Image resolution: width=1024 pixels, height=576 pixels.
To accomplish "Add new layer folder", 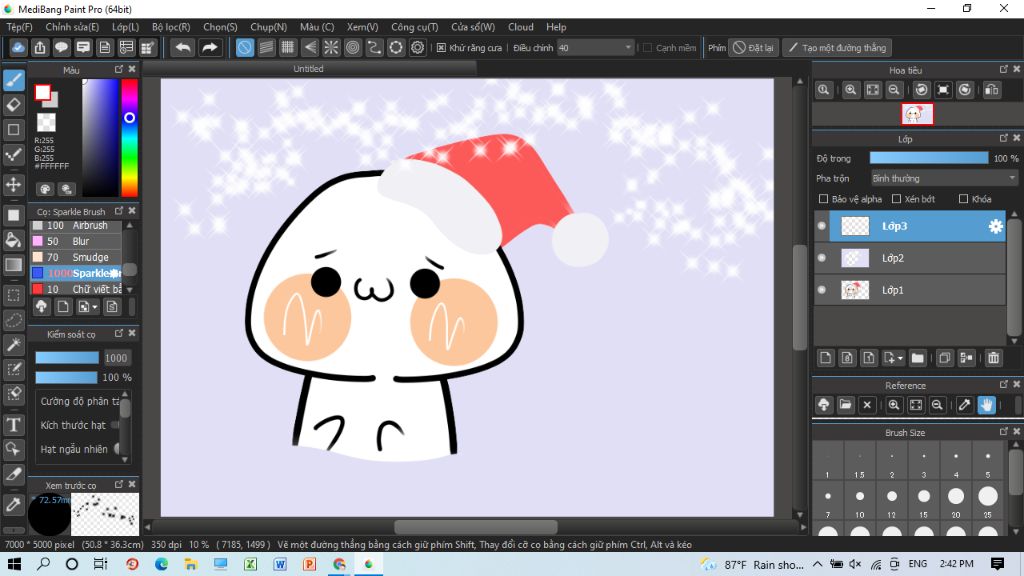I will 918,358.
